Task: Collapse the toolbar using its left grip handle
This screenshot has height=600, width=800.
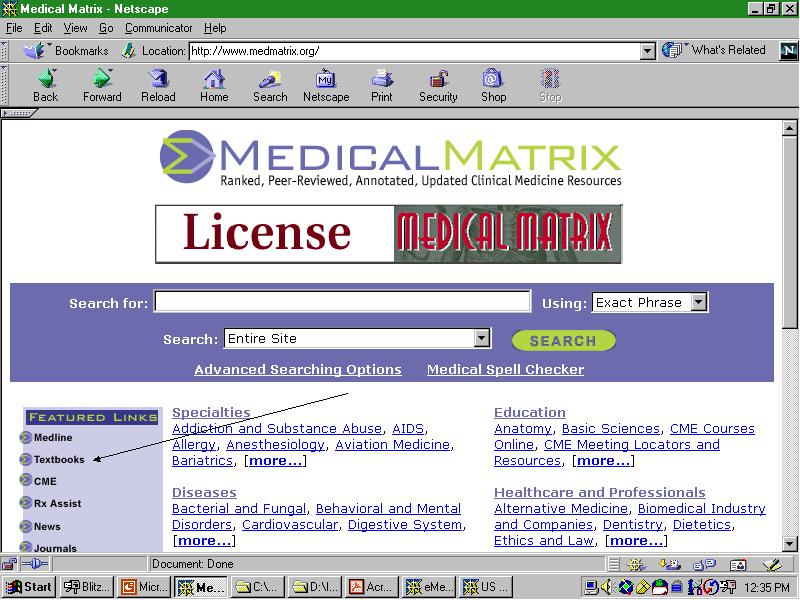Action: 4,86
